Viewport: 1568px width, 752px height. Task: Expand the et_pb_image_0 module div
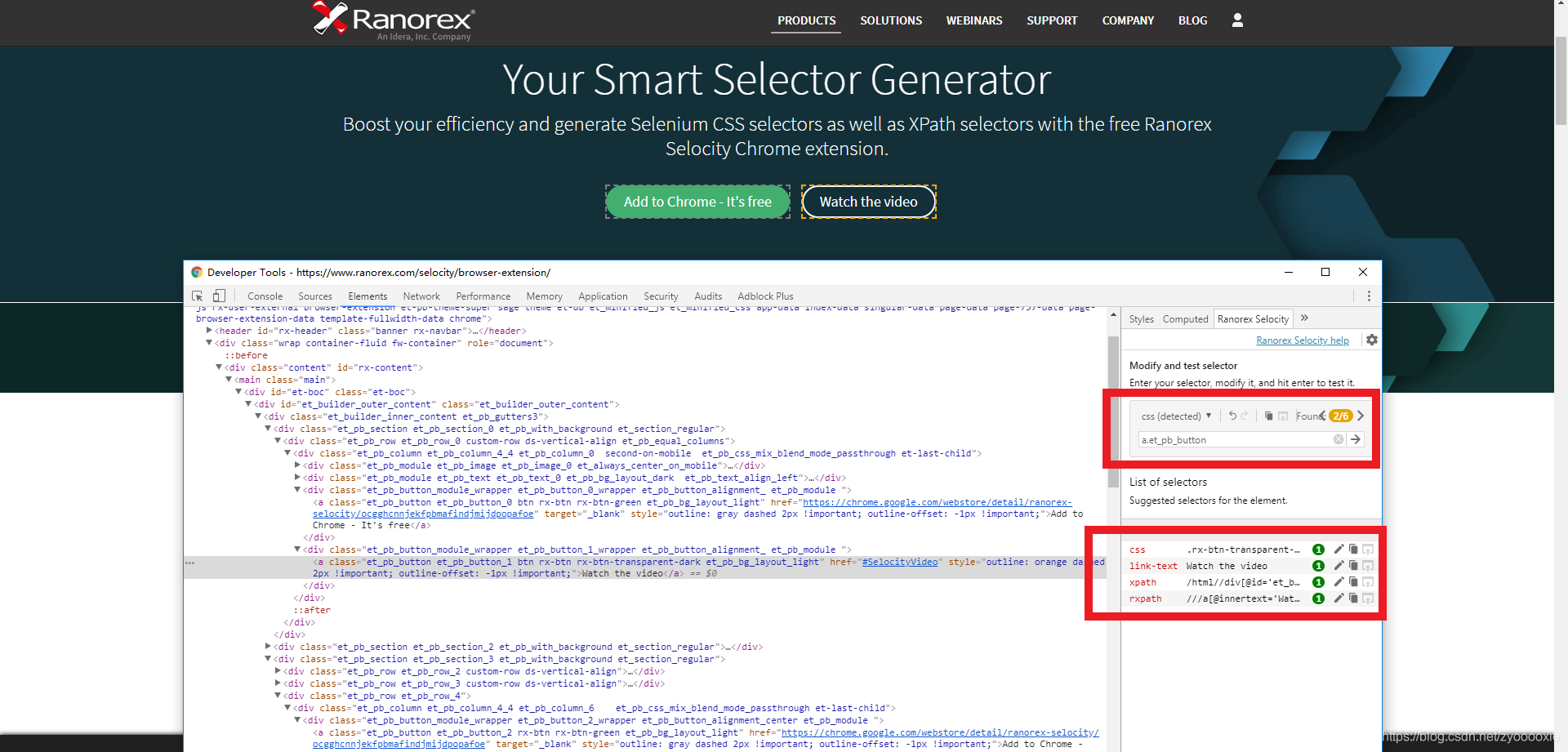click(x=298, y=465)
